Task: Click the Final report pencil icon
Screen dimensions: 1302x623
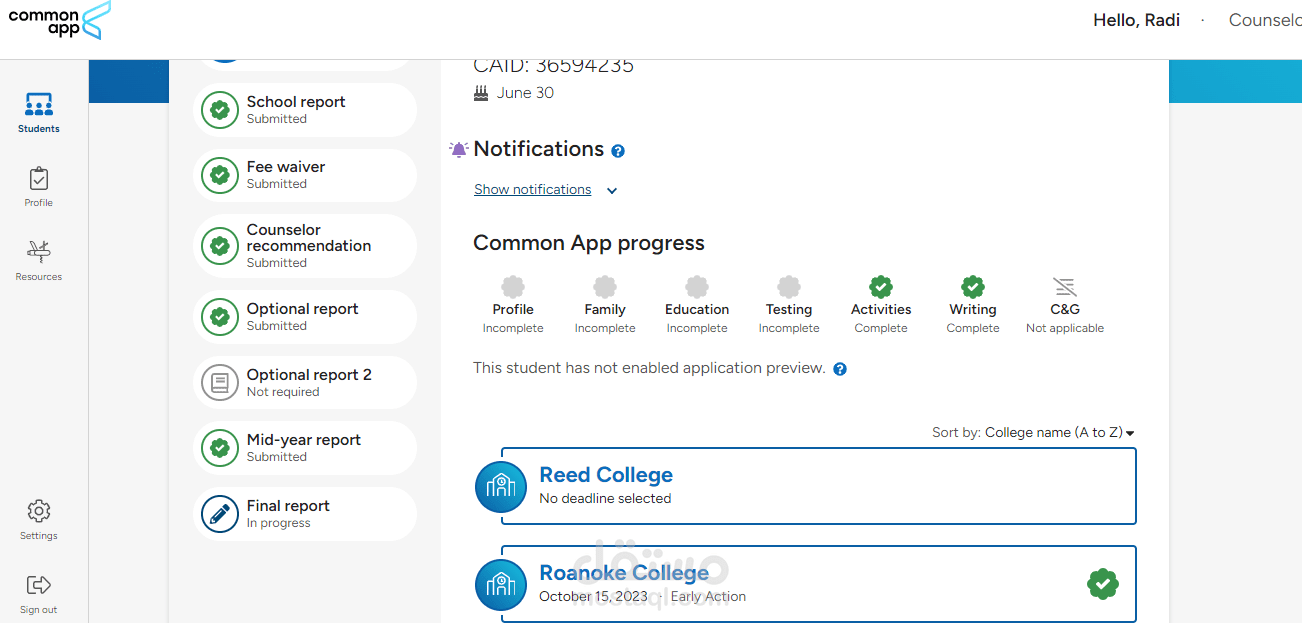Action: click(220, 514)
